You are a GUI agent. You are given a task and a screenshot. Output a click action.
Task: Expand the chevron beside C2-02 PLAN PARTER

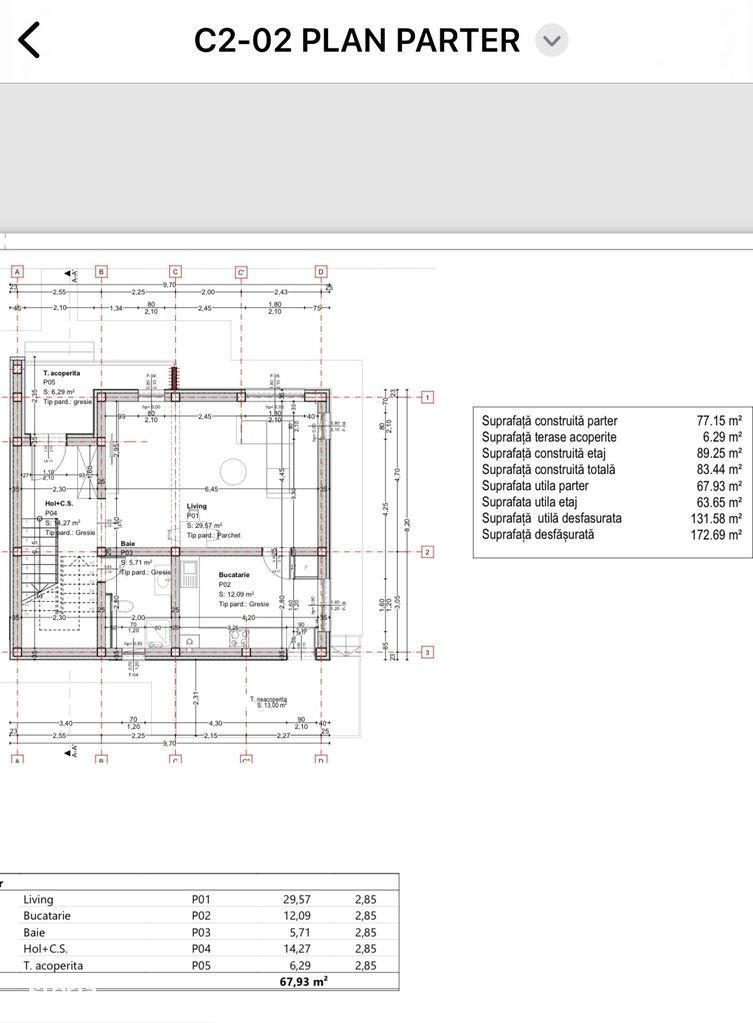551,41
